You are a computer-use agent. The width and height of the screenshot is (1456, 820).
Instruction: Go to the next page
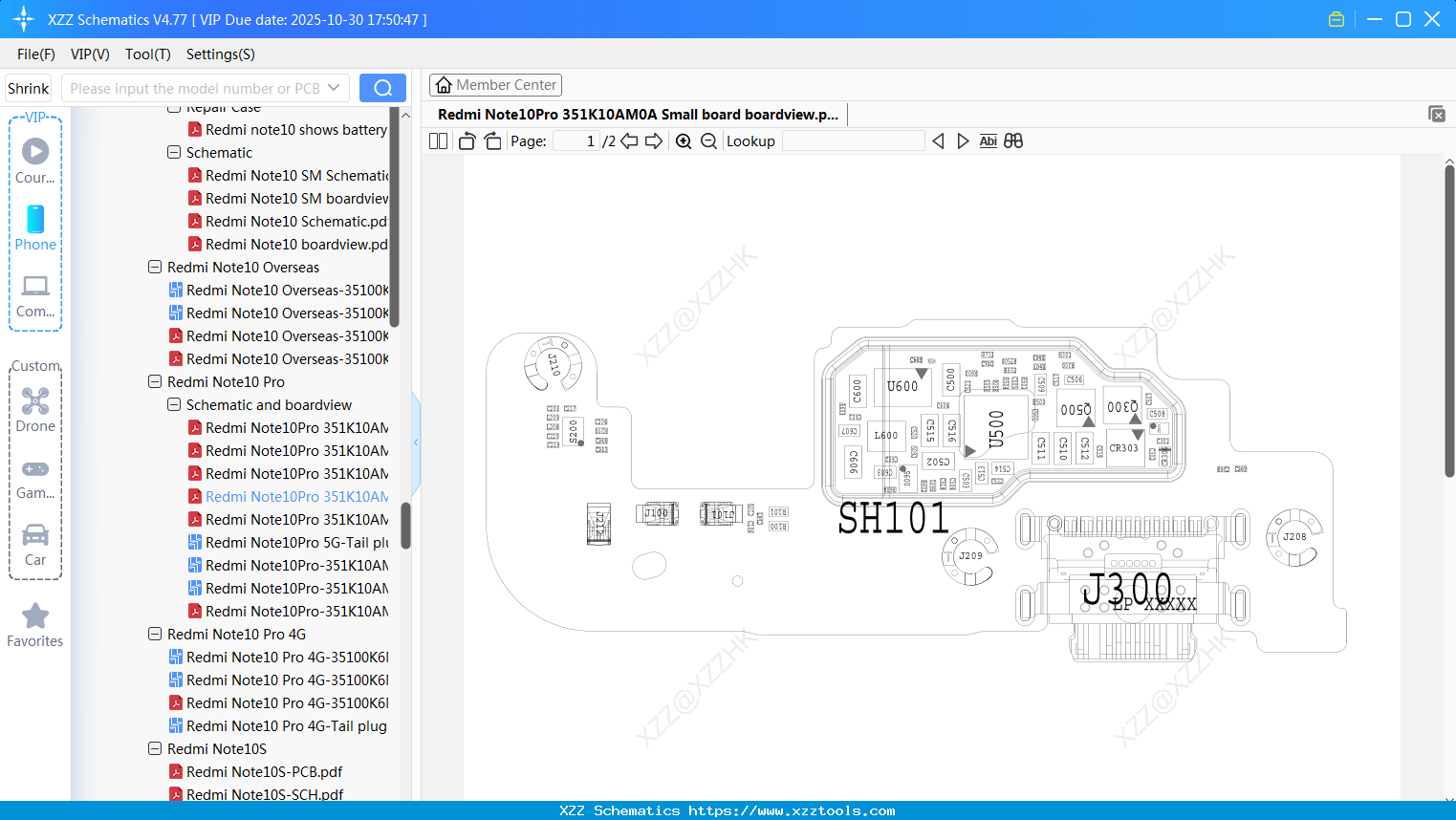(x=653, y=140)
